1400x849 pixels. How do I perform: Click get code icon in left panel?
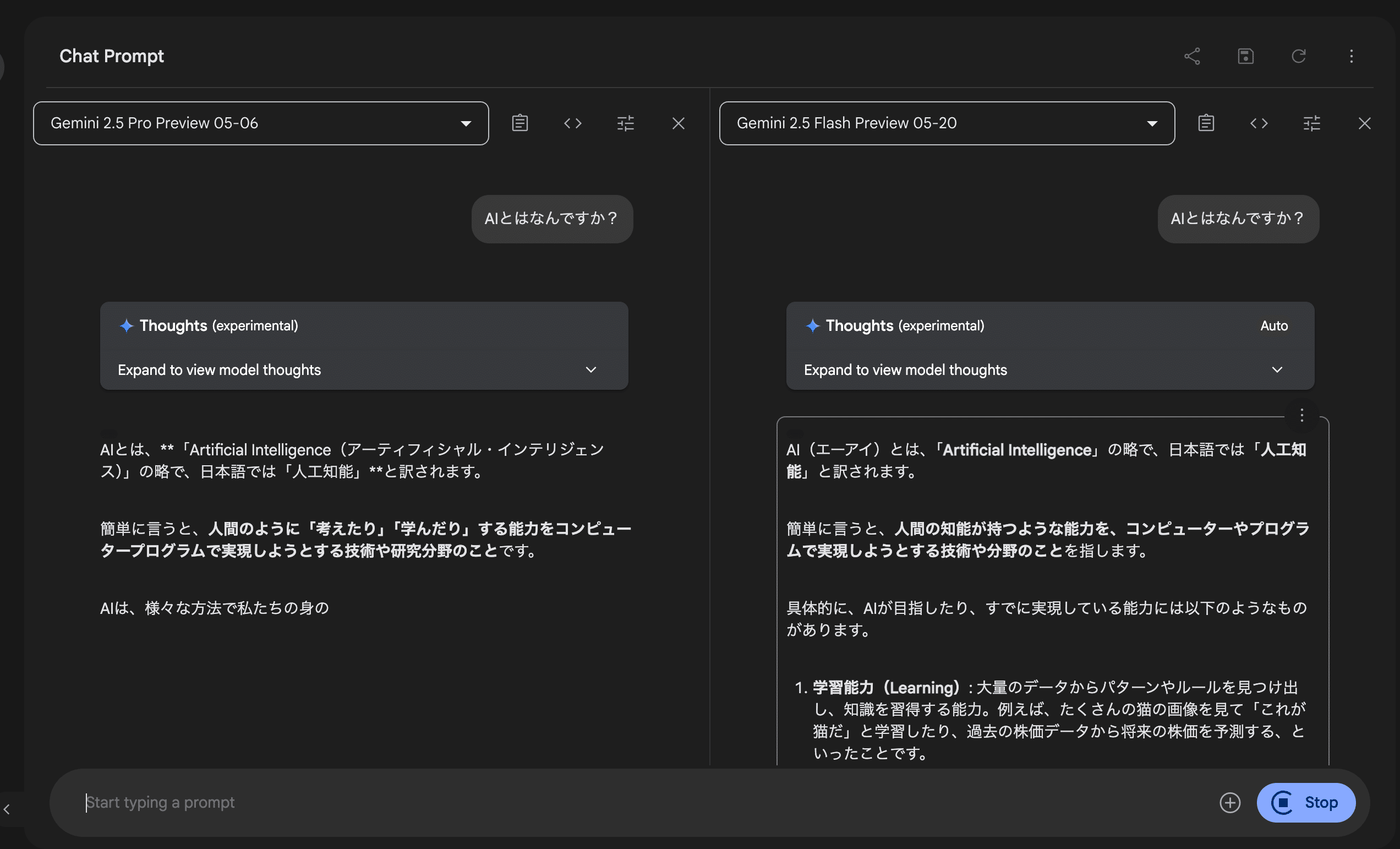click(x=573, y=123)
